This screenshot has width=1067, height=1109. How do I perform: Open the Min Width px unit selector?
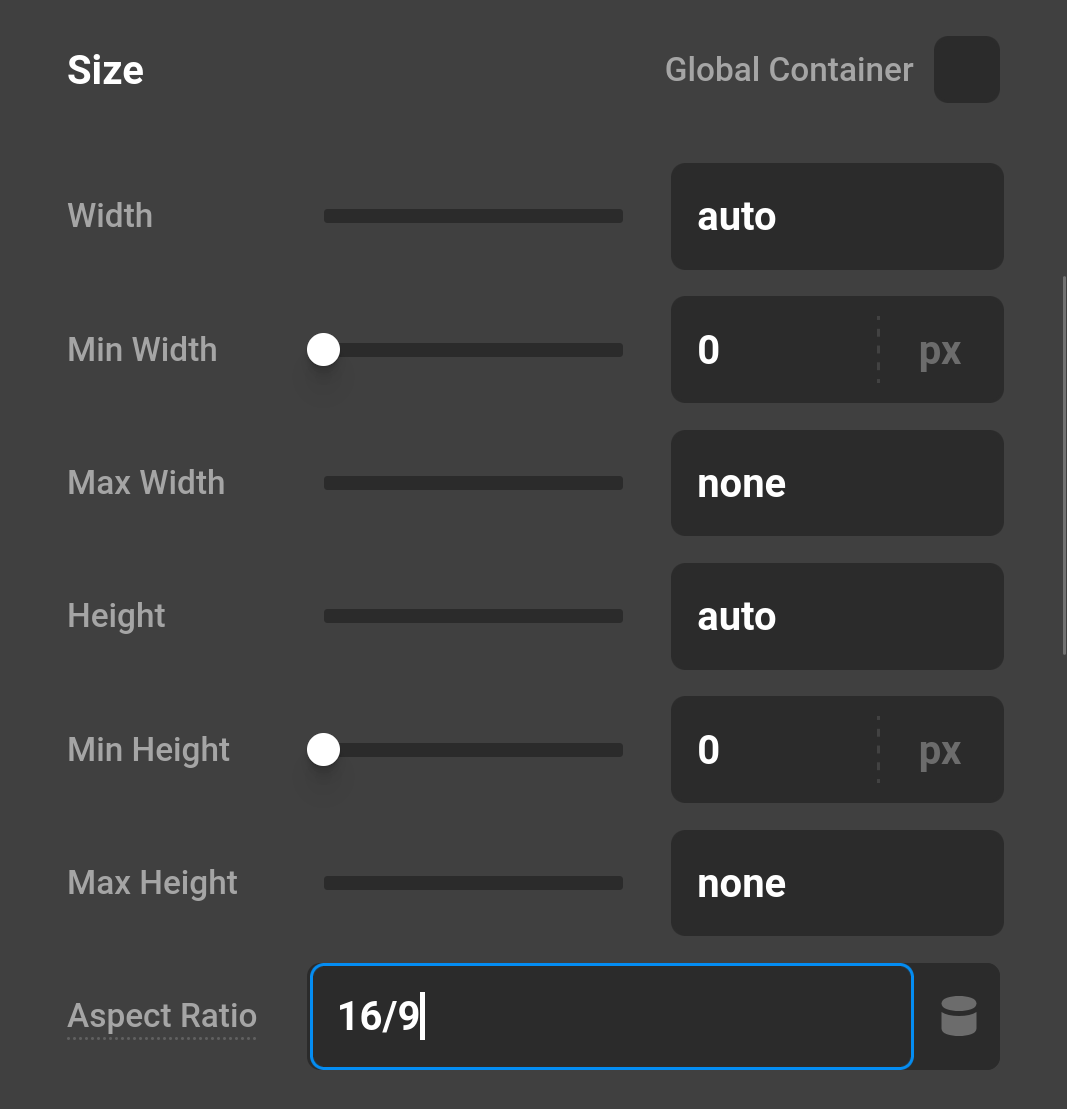(939, 349)
